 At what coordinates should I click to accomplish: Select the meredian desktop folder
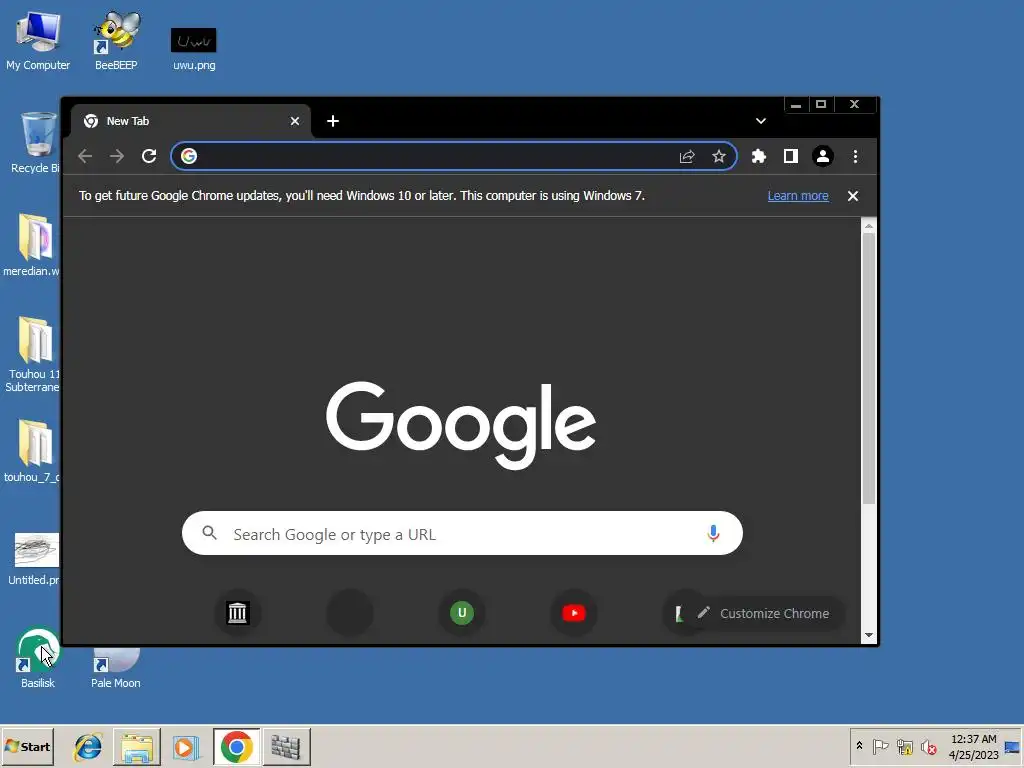tap(31, 245)
